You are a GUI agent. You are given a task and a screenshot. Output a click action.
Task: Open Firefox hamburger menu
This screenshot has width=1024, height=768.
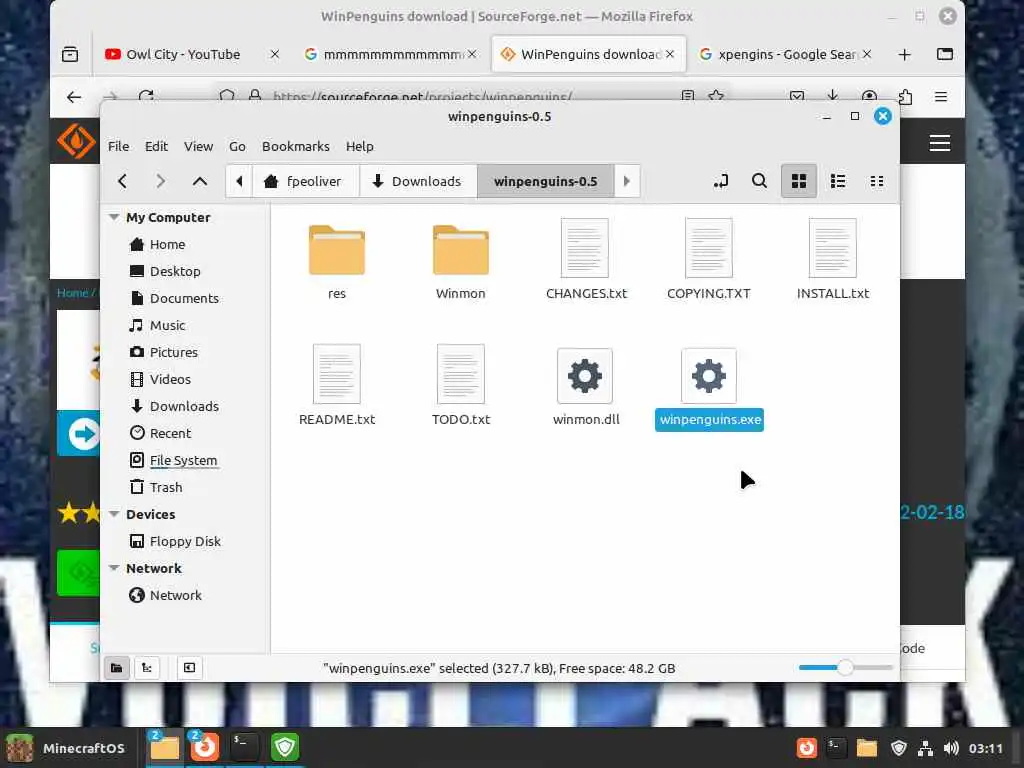[941, 97]
